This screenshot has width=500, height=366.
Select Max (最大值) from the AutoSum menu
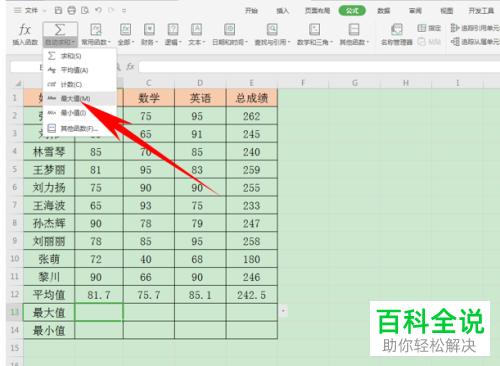(80, 99)
